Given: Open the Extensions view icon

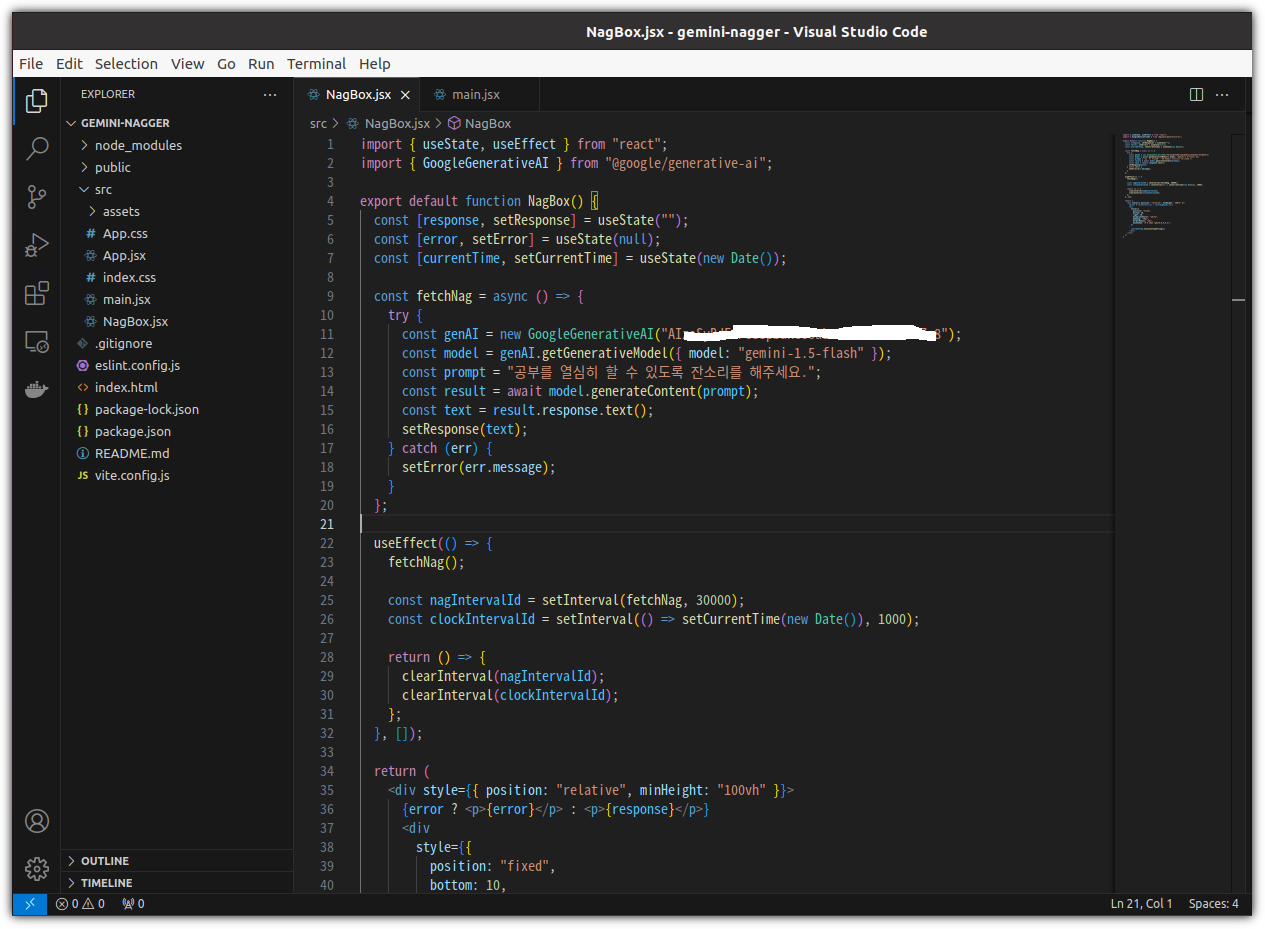Looking at the screenshot, I should 37,293.
